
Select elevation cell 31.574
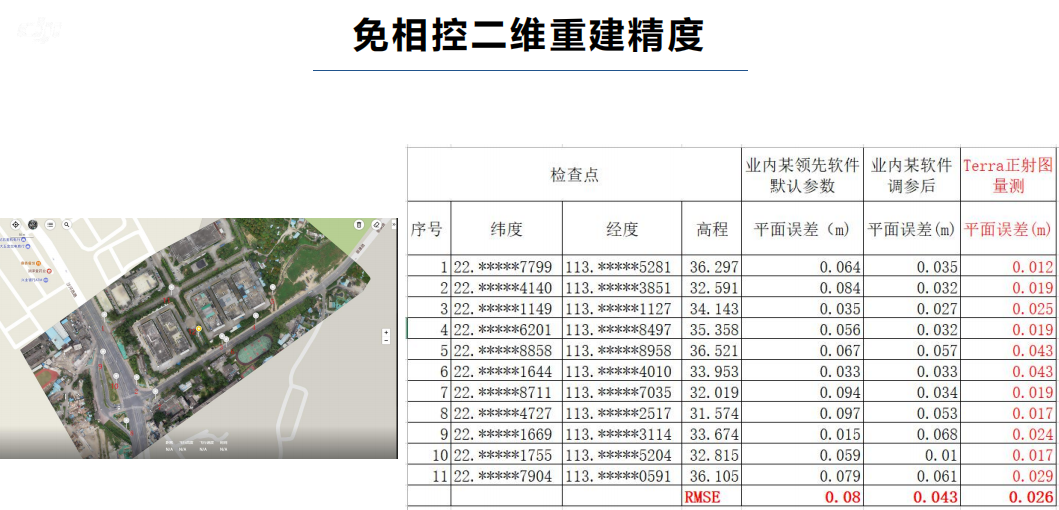pos(712,413)
